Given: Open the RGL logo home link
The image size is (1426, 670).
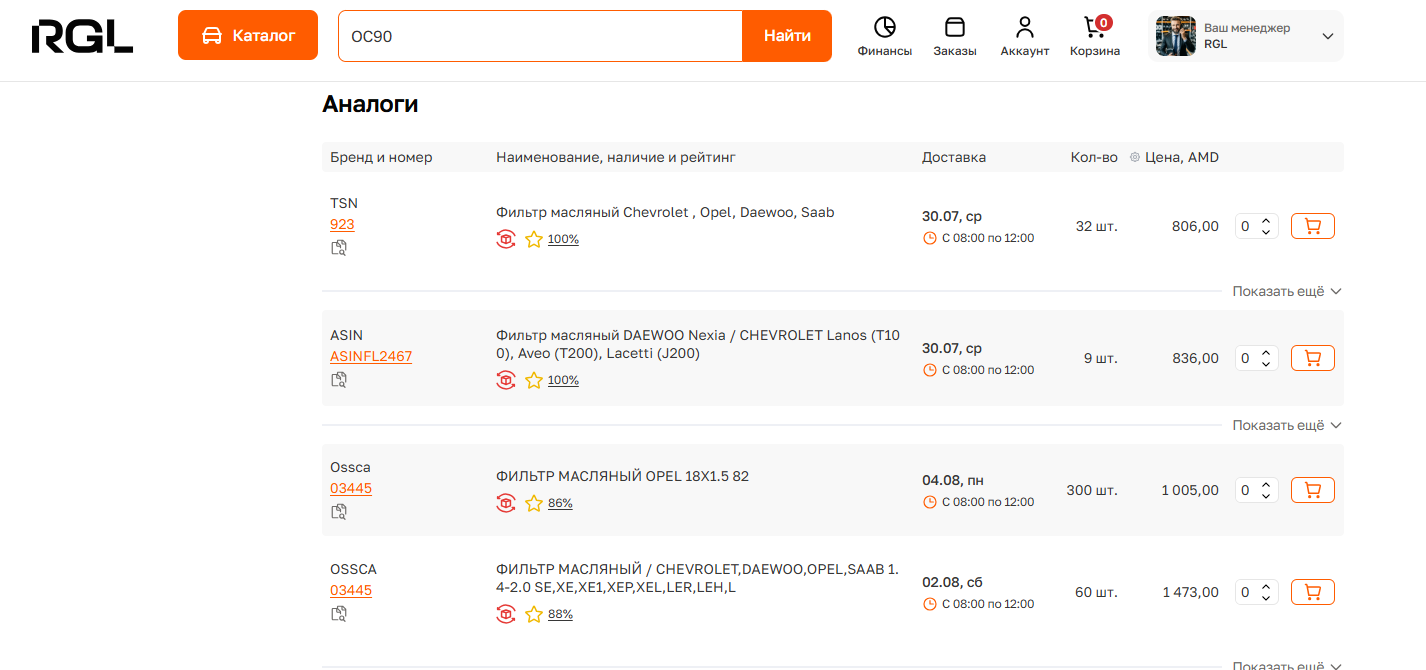Looking at the screenshot, I should pos(82,36).
